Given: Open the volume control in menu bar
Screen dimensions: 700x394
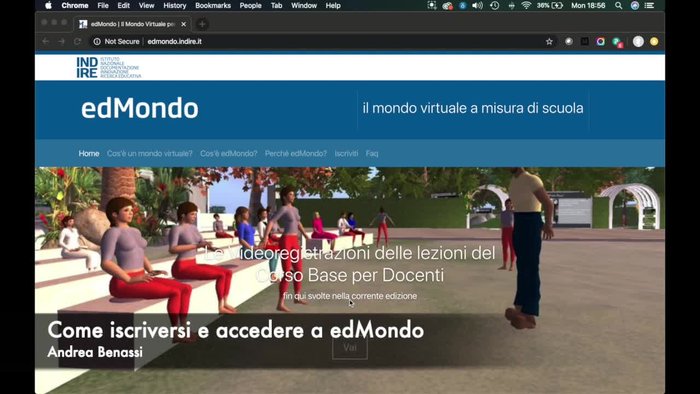Looking at the screenshot, I should tap(477, 5).
